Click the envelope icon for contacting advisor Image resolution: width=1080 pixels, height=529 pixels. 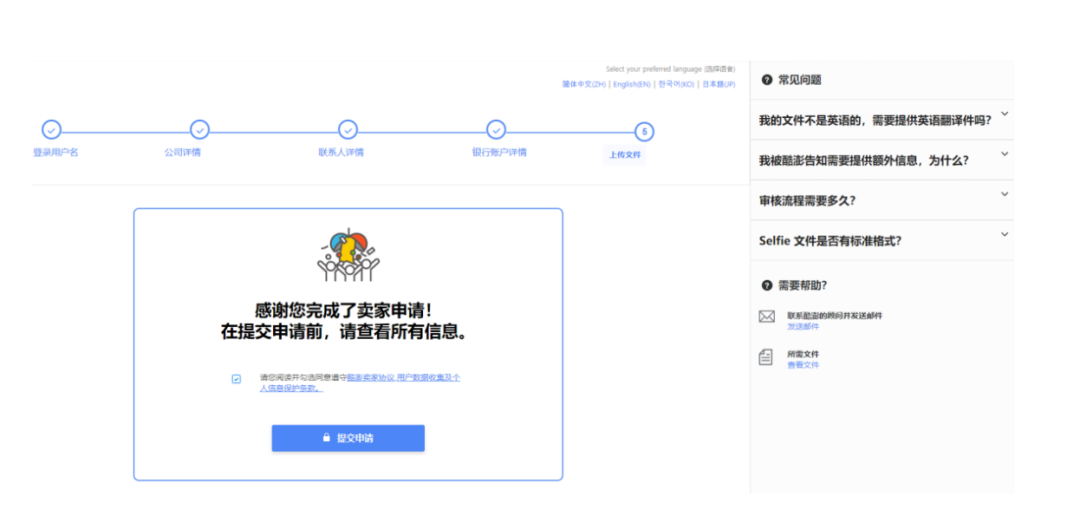(x=767, y=317)
